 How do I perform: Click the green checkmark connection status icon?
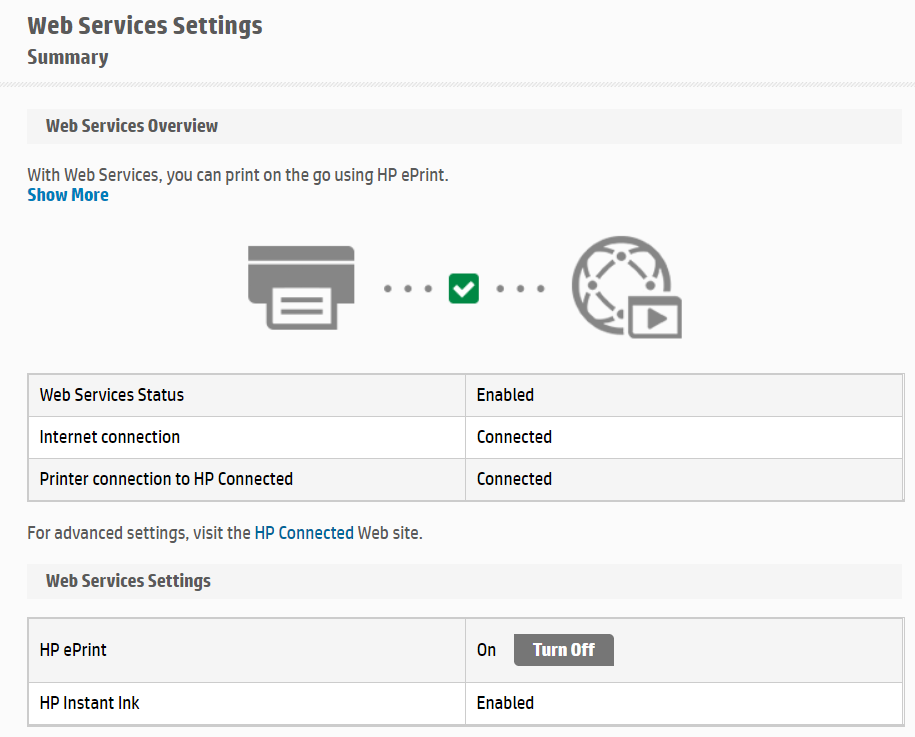pyautogui.click(x=464, y=288)
